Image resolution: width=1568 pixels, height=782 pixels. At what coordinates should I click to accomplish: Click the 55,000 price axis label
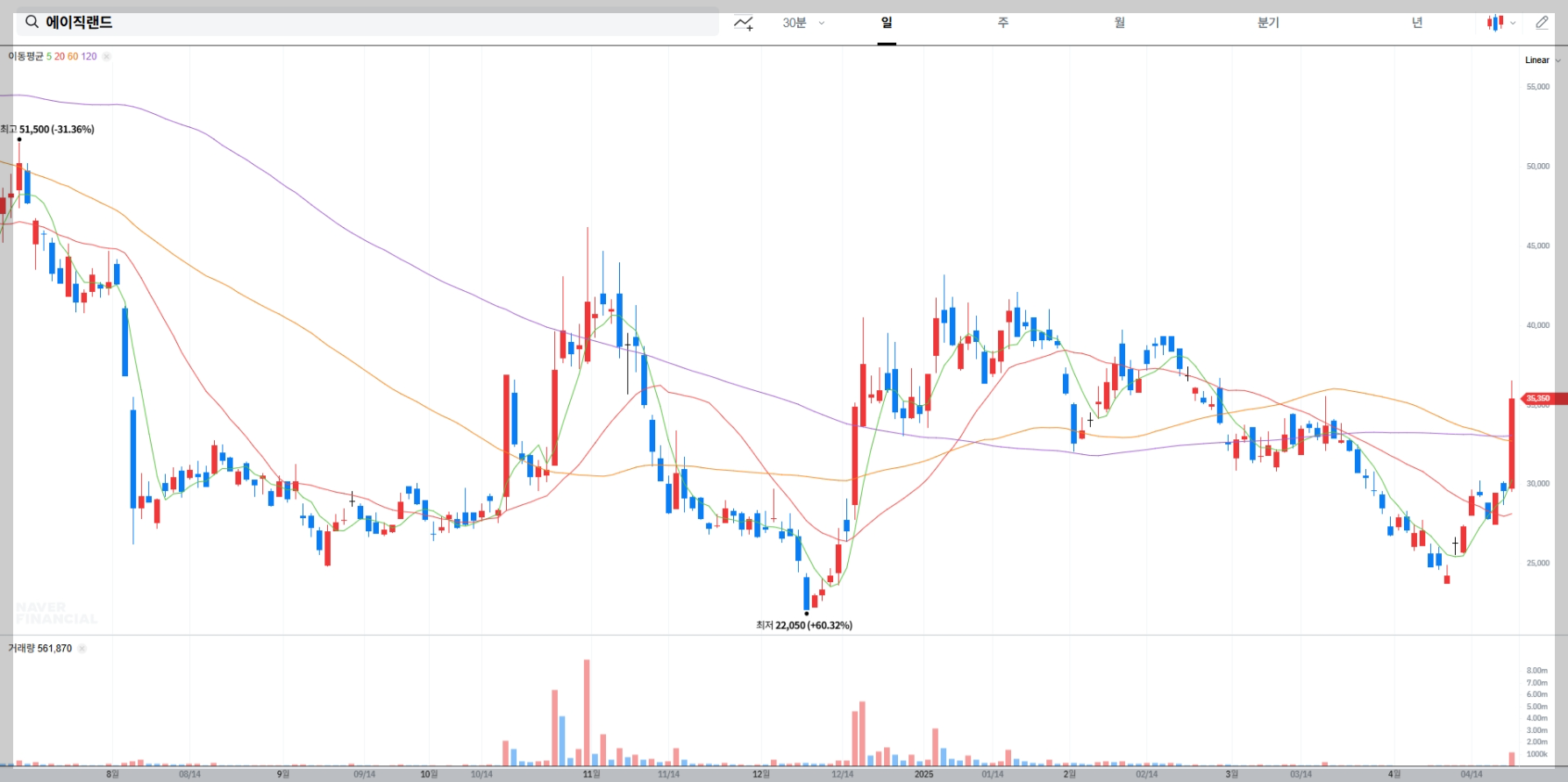point(1538,87)
